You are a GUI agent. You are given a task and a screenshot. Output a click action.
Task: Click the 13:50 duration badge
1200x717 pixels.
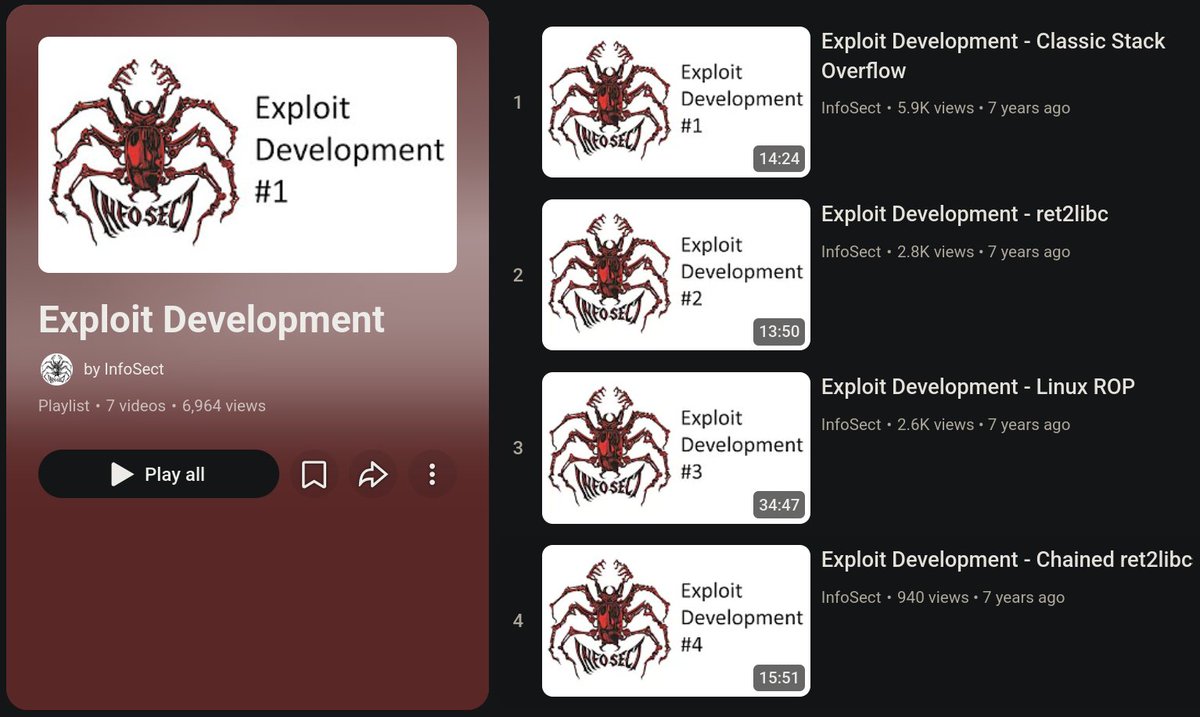point(779,332)
